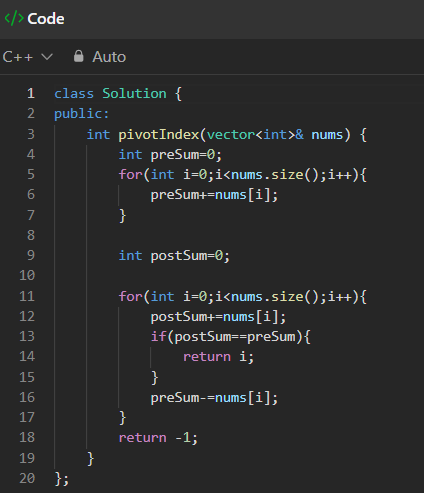424x493 pixels.
Task: Click the 'return i;' statement
Action: [x=218, y=357]
